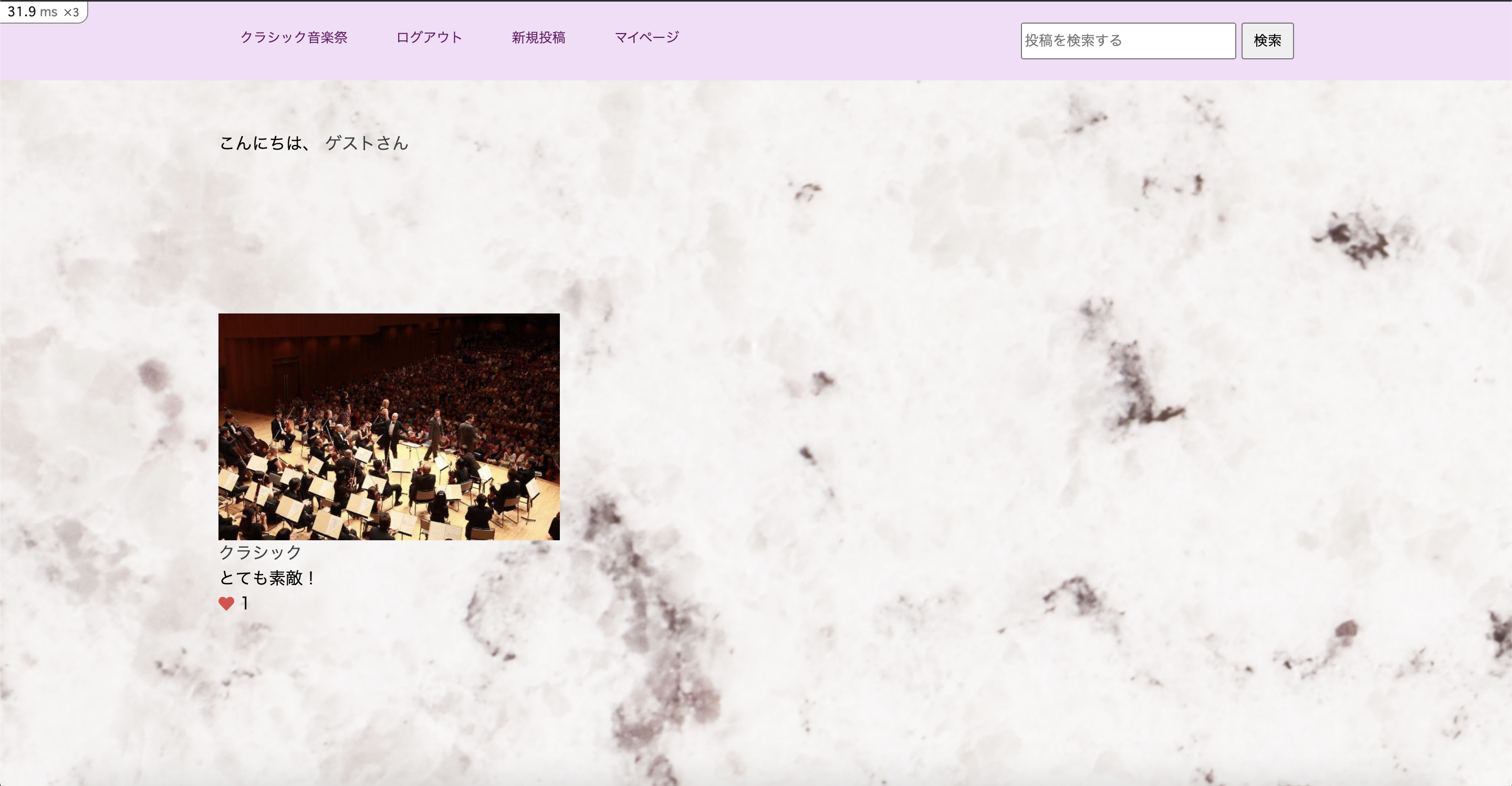The height and width of the screenshot is (786, 1512).
Task: Open the ゲストさん user profile link
Action: [366, 143]
